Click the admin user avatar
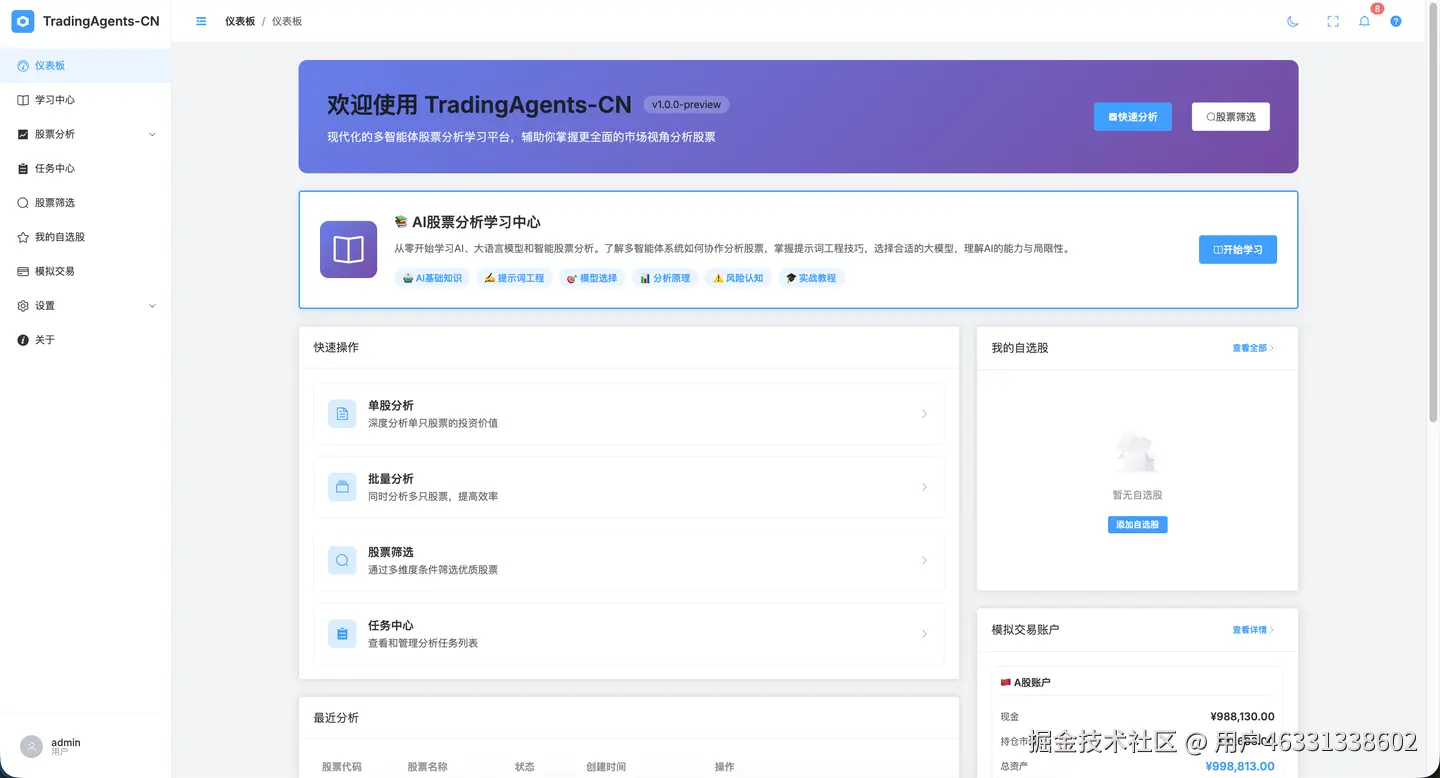 tap(32, 746)
